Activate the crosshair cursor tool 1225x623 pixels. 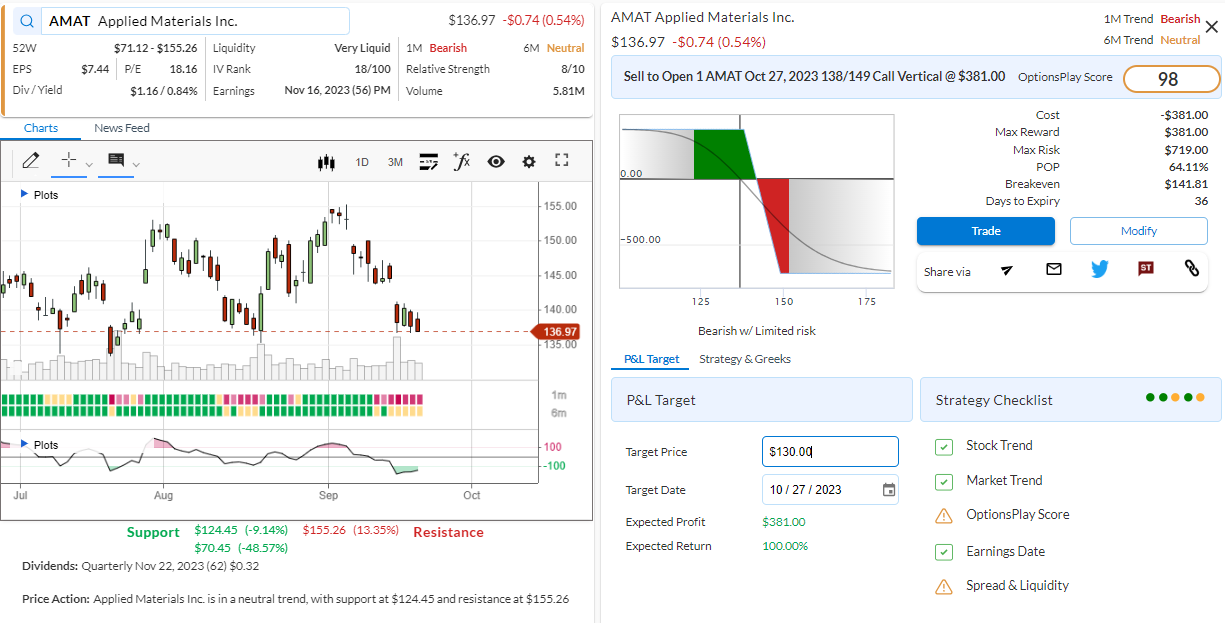pos(69,160)
